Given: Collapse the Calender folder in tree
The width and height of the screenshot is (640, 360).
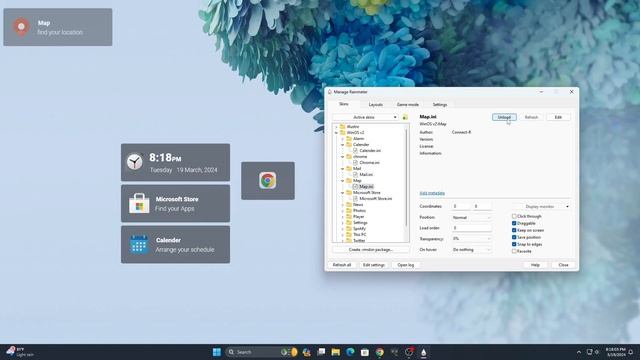Looking at the screenshot, I should click(x=342, y=144).
